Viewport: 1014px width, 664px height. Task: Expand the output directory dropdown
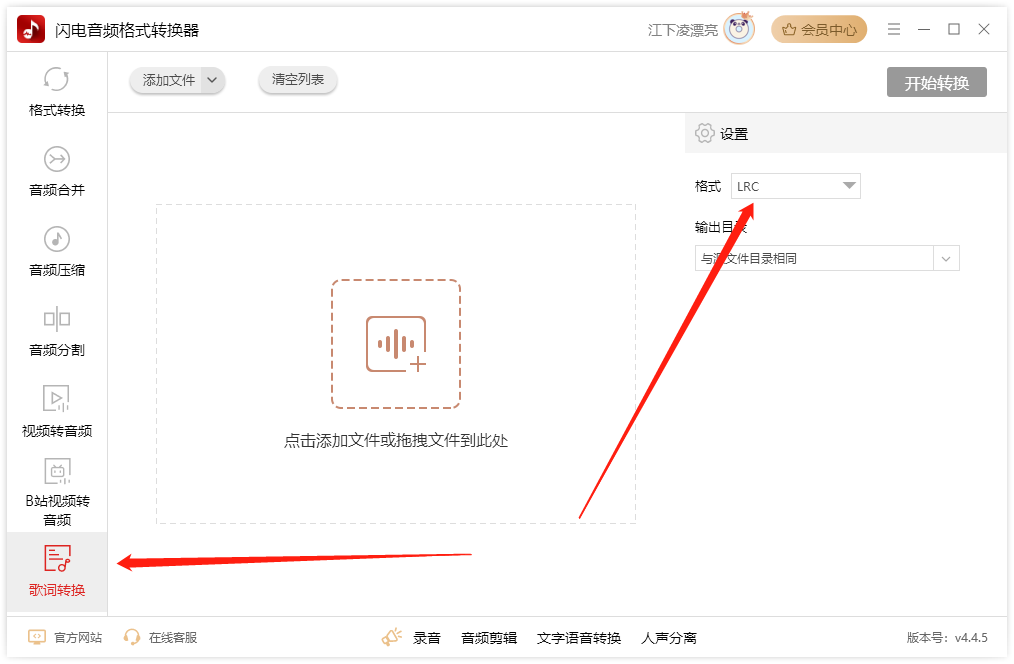tap(946, 258)
